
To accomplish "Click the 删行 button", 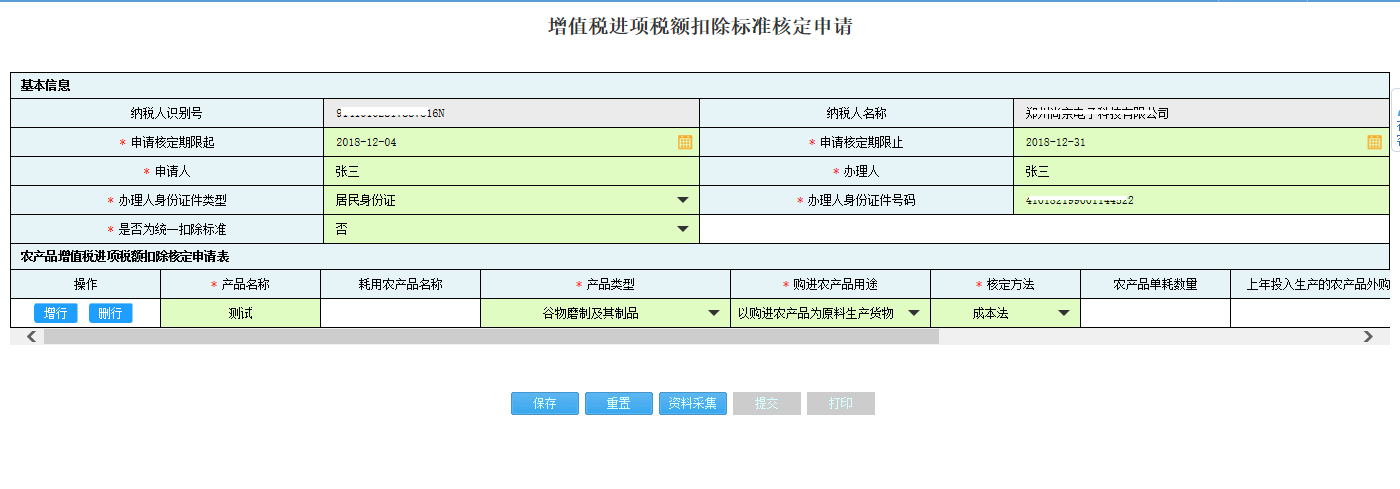I will coord(110,313).
